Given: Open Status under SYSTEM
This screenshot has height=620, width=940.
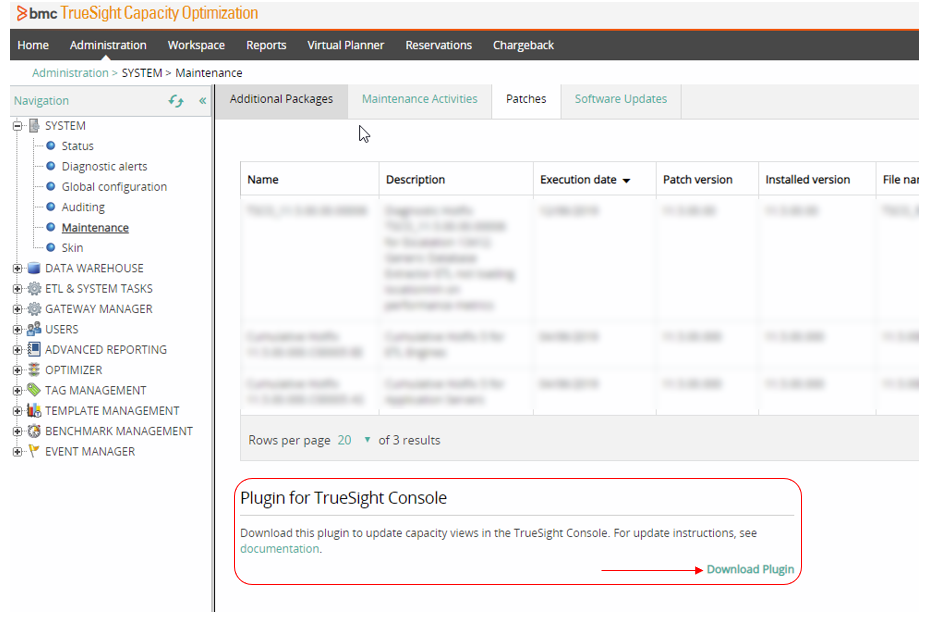Looking at the screenshot, I should click(x=77, y=146).
